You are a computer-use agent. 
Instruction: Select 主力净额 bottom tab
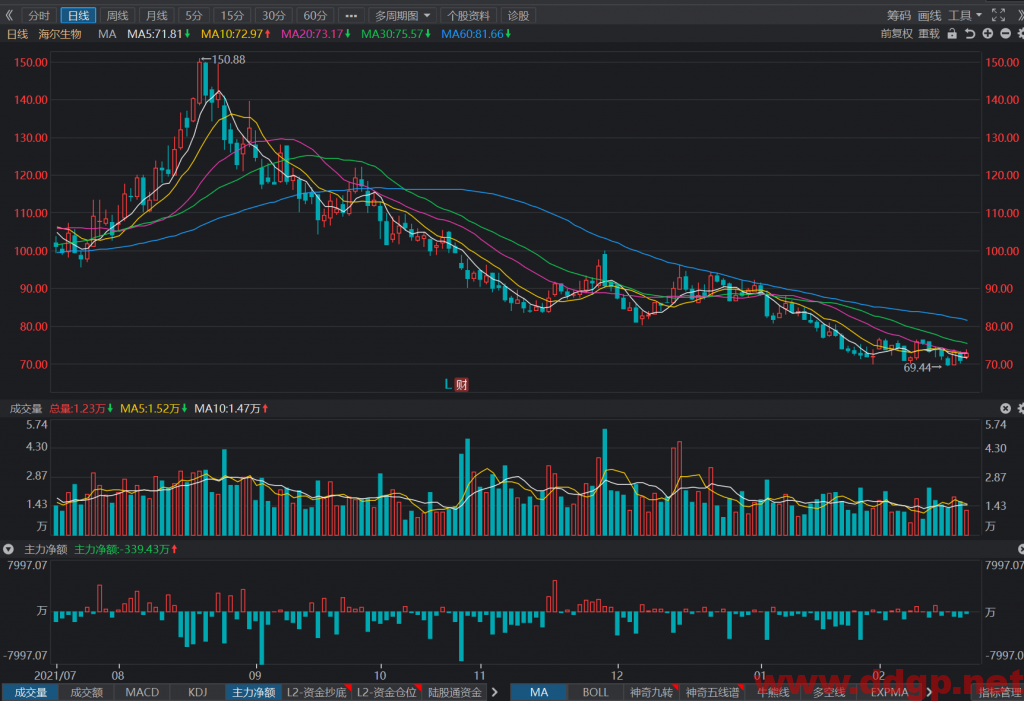[x=253, y=693]
